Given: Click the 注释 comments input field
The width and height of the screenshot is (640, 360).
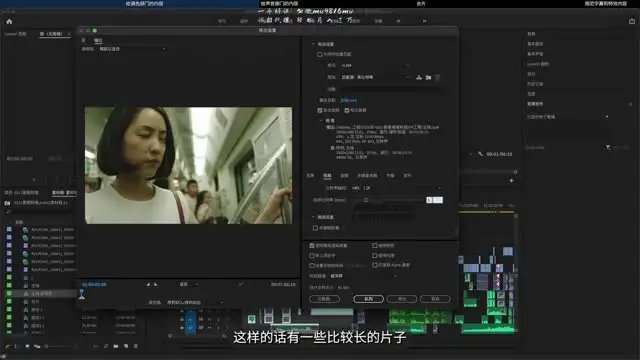Looking at the screenshot, I should [391, 89].
